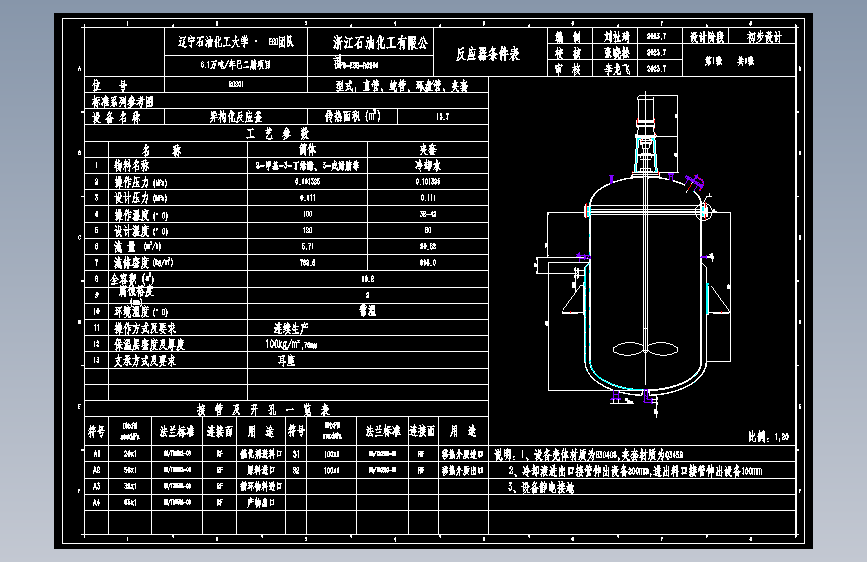Click the 辽宁石油化工大学 team title cell
Viewport: 867px width, 562px height.
pyautogui.click(x=236, y=42)
